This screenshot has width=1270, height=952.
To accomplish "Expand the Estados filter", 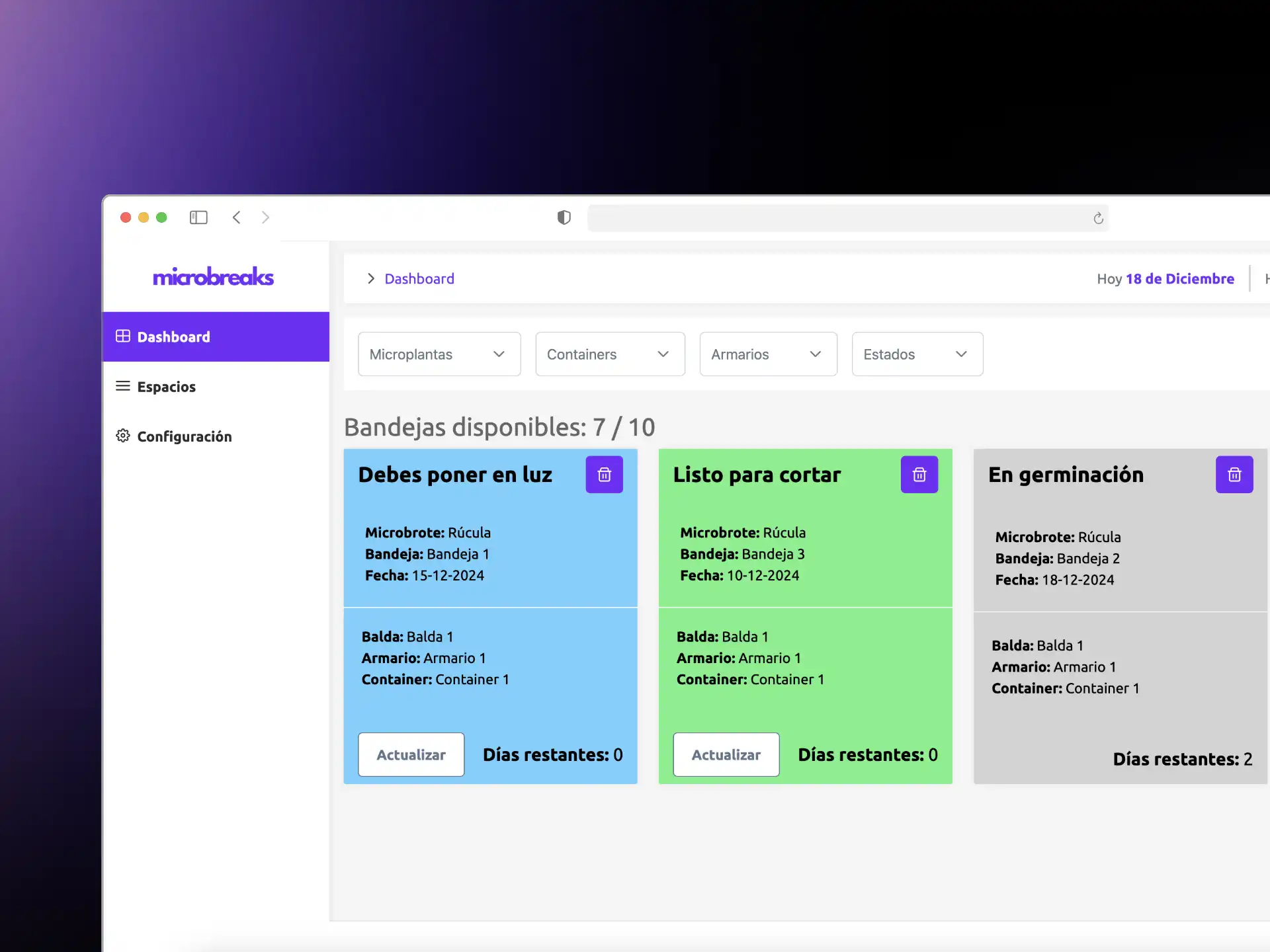I will (917, 354).
